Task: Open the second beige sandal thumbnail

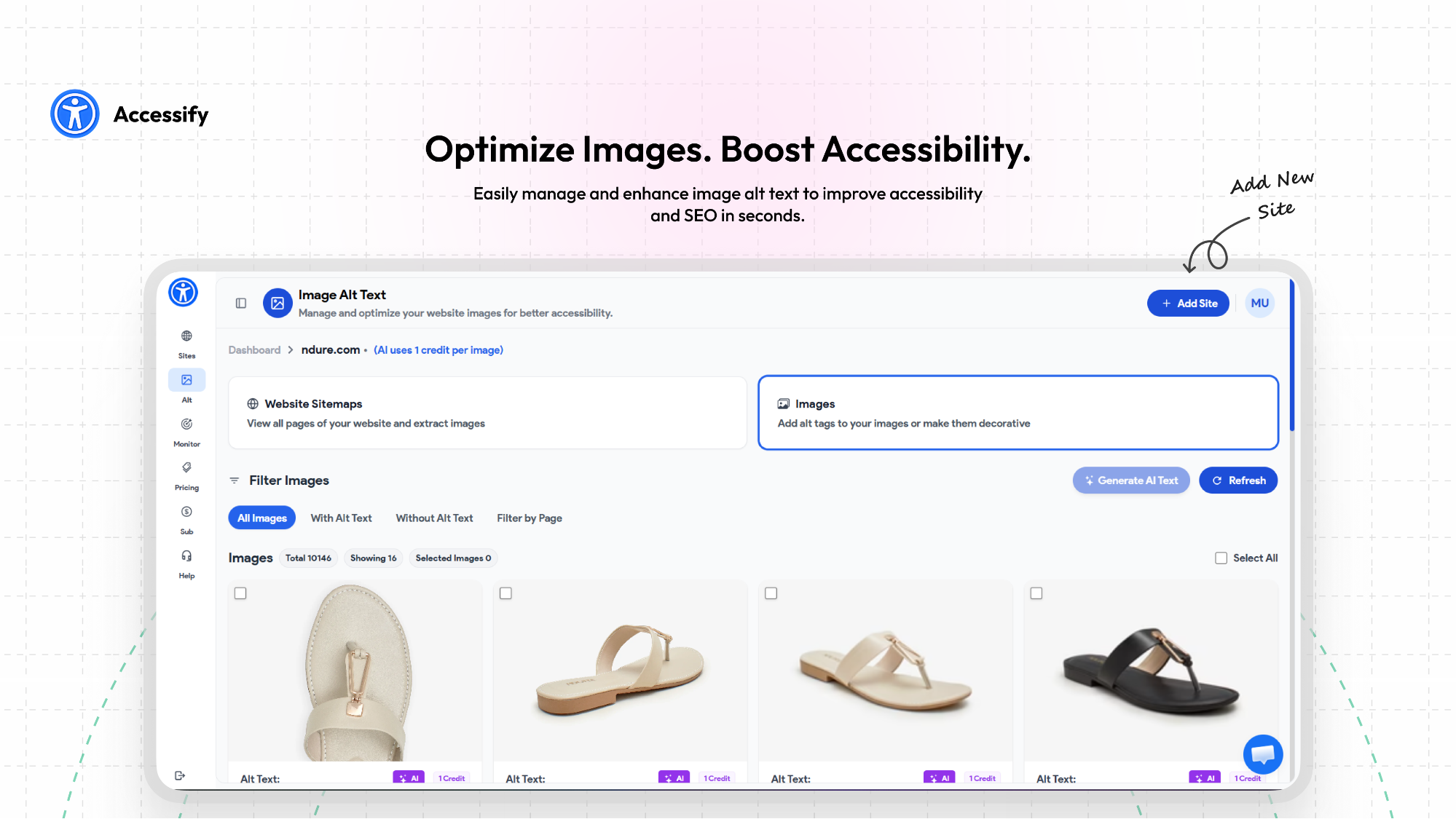Action: (621, 671)
